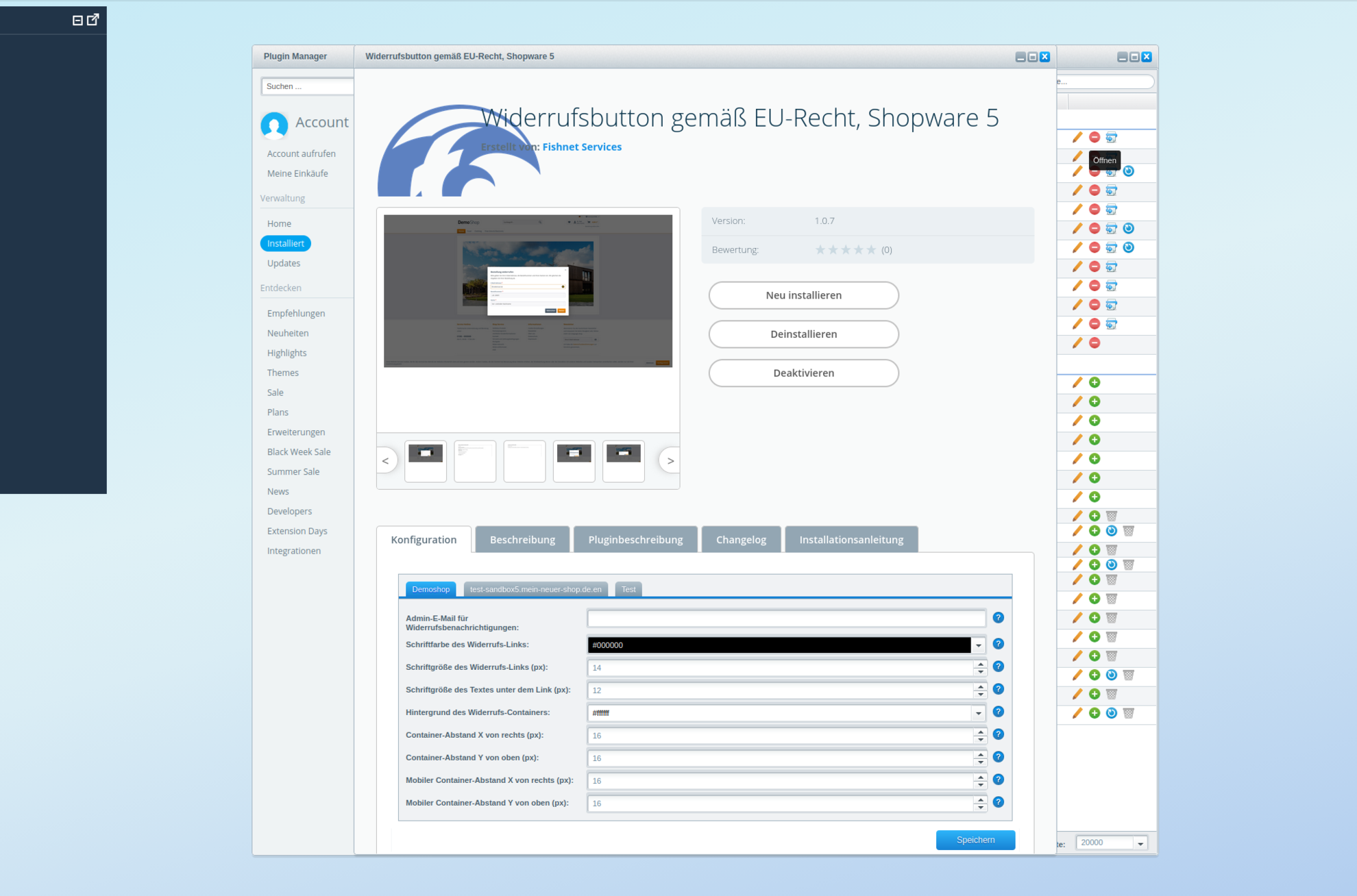Screen dimensions: 1357x896
Task: Open Account aufrufen in the sidebar
Action: point(302,153)
